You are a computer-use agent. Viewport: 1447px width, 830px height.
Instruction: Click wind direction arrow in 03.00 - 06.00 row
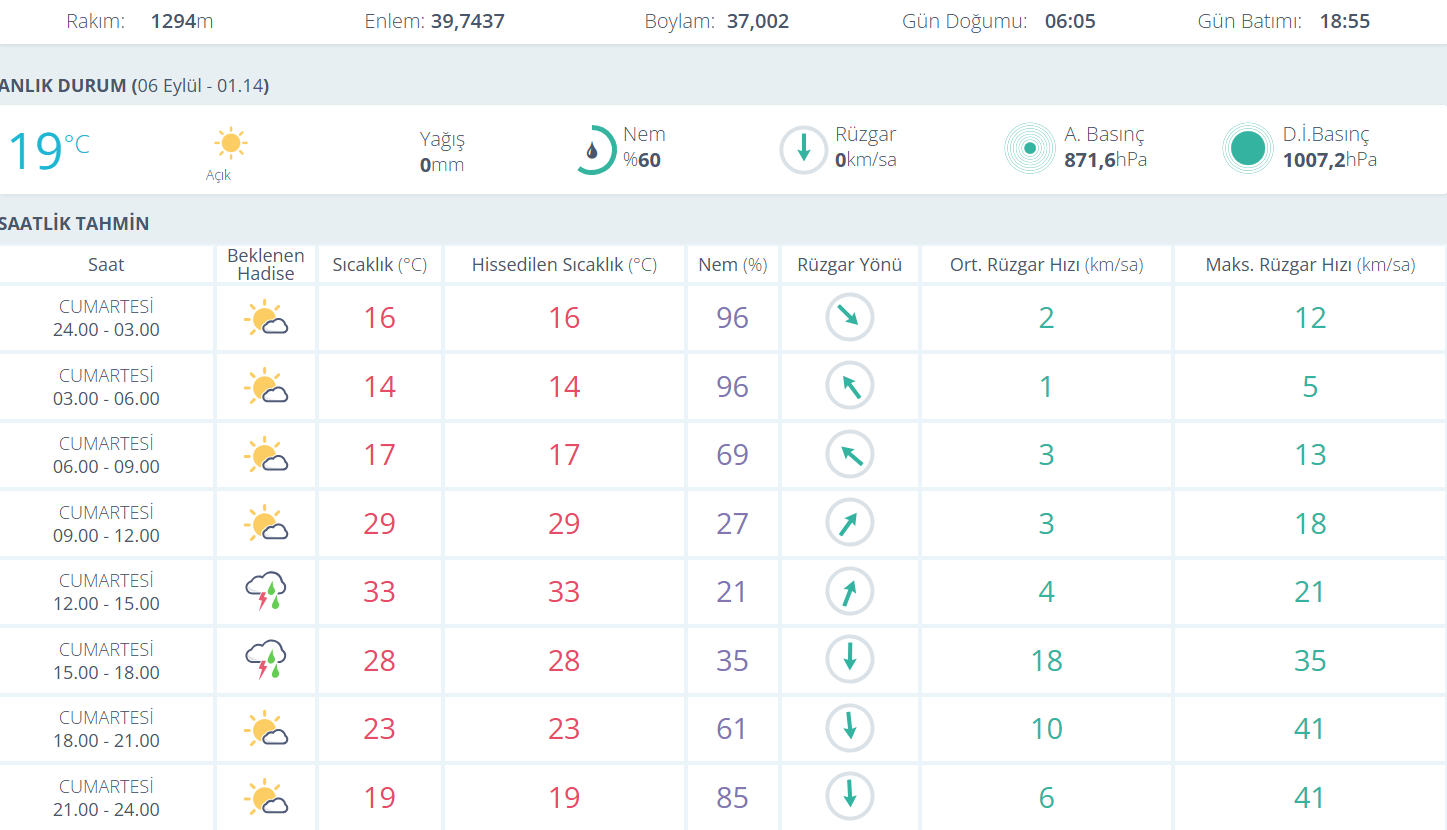coord(849,386)
